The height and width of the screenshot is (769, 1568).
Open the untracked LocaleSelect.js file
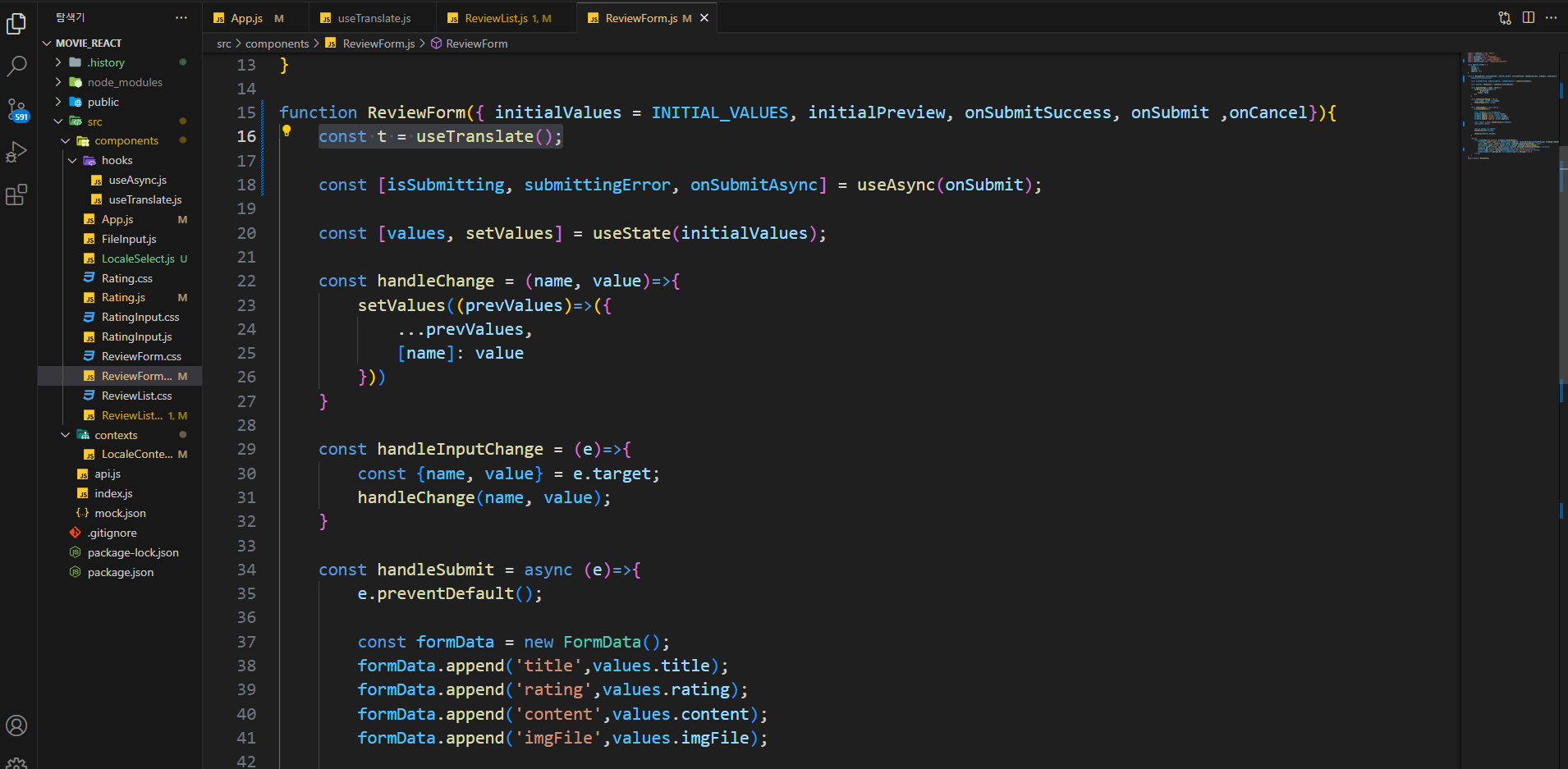tap(120, 259)
